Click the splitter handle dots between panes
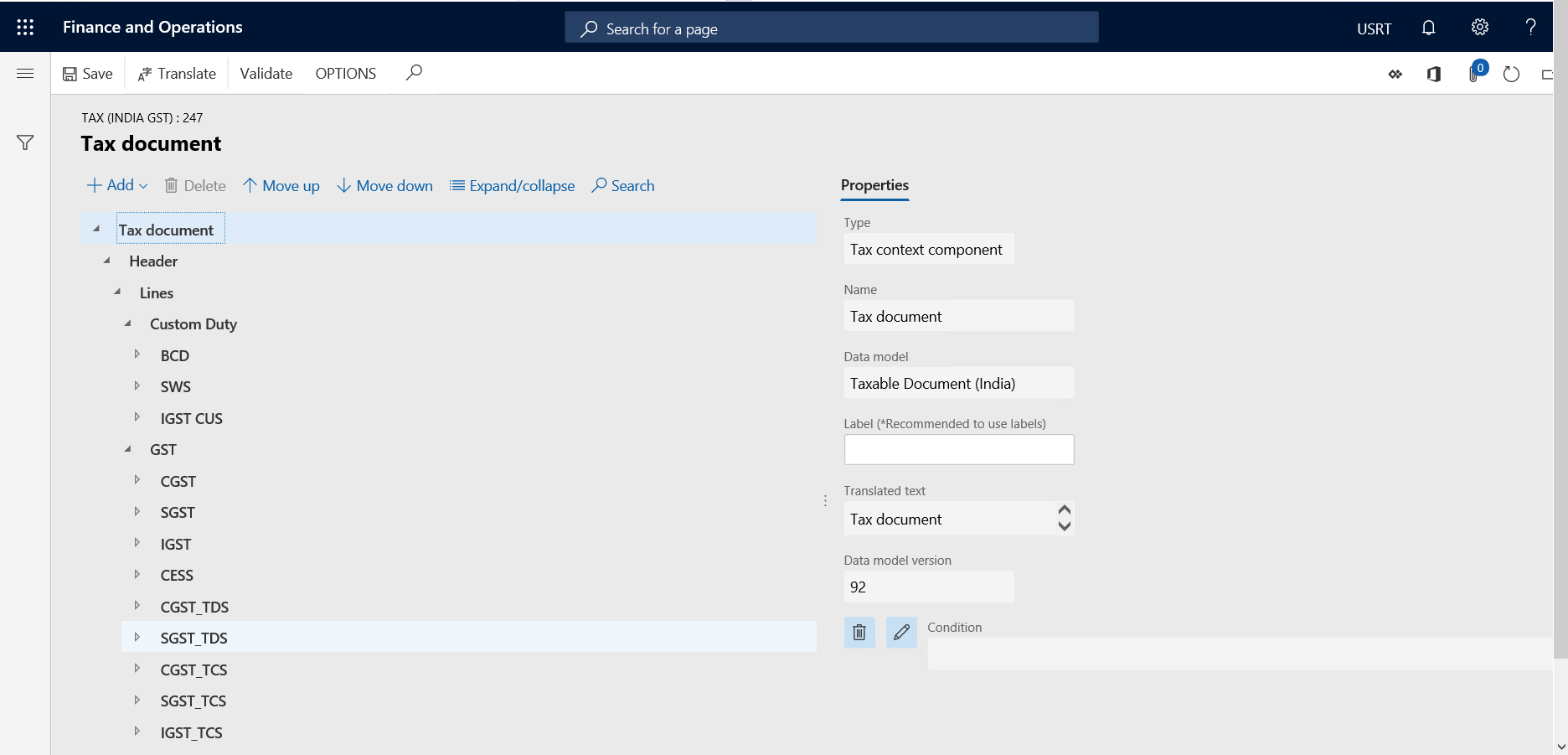The image size is (1568, 755). (x=825, y=500)
